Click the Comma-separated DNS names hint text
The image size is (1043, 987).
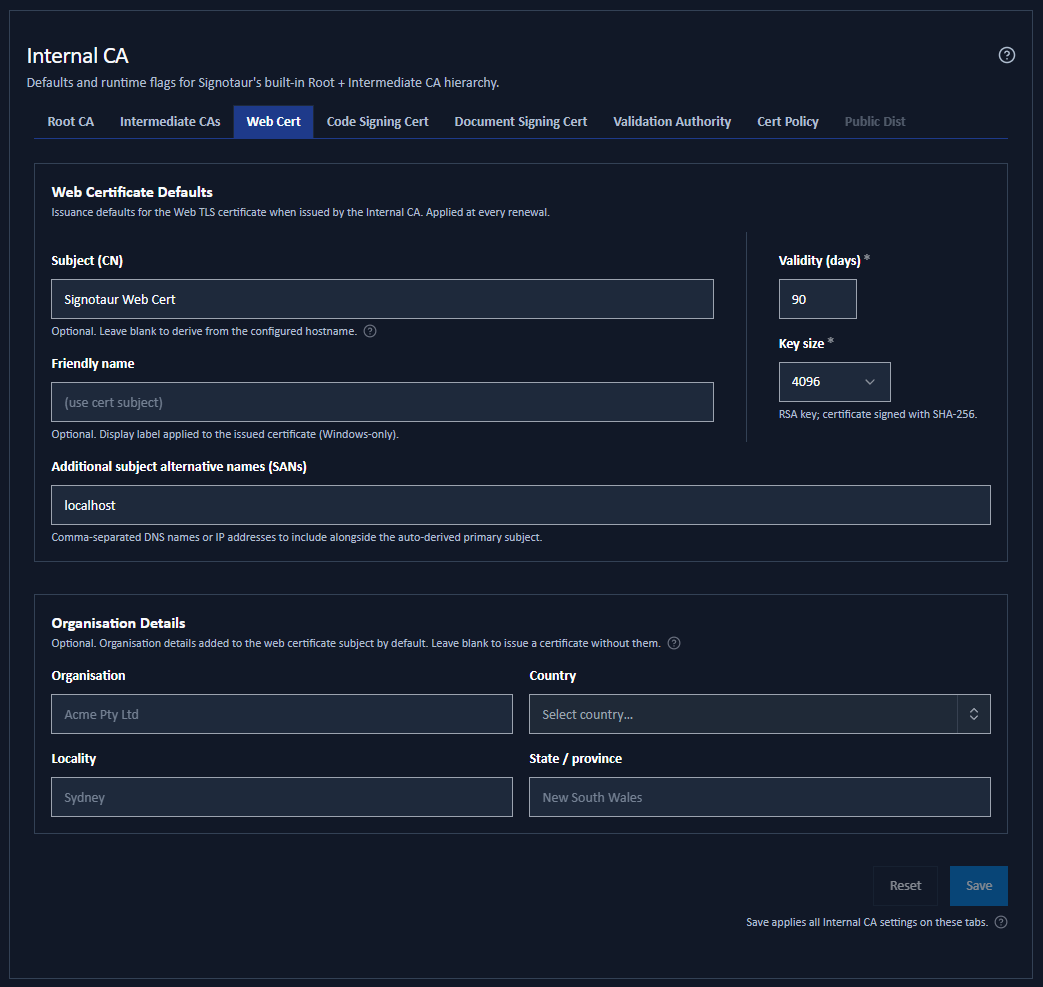[x=297, y=537]
